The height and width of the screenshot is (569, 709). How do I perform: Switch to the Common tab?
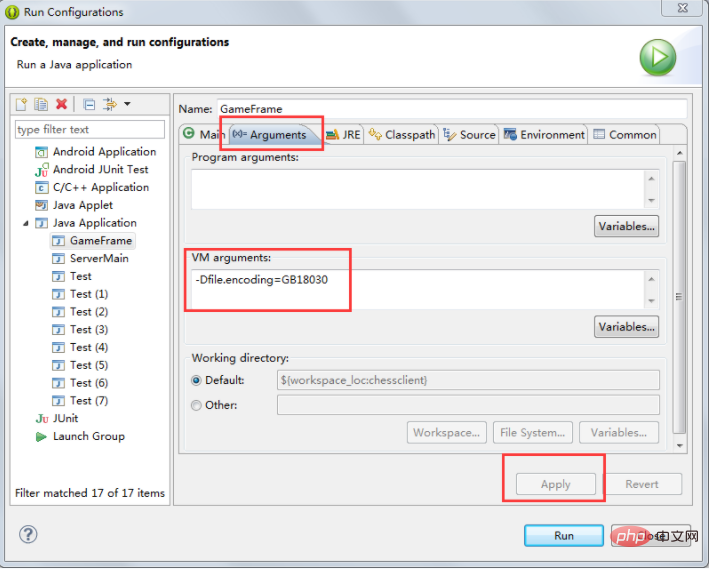click(624, 135)
